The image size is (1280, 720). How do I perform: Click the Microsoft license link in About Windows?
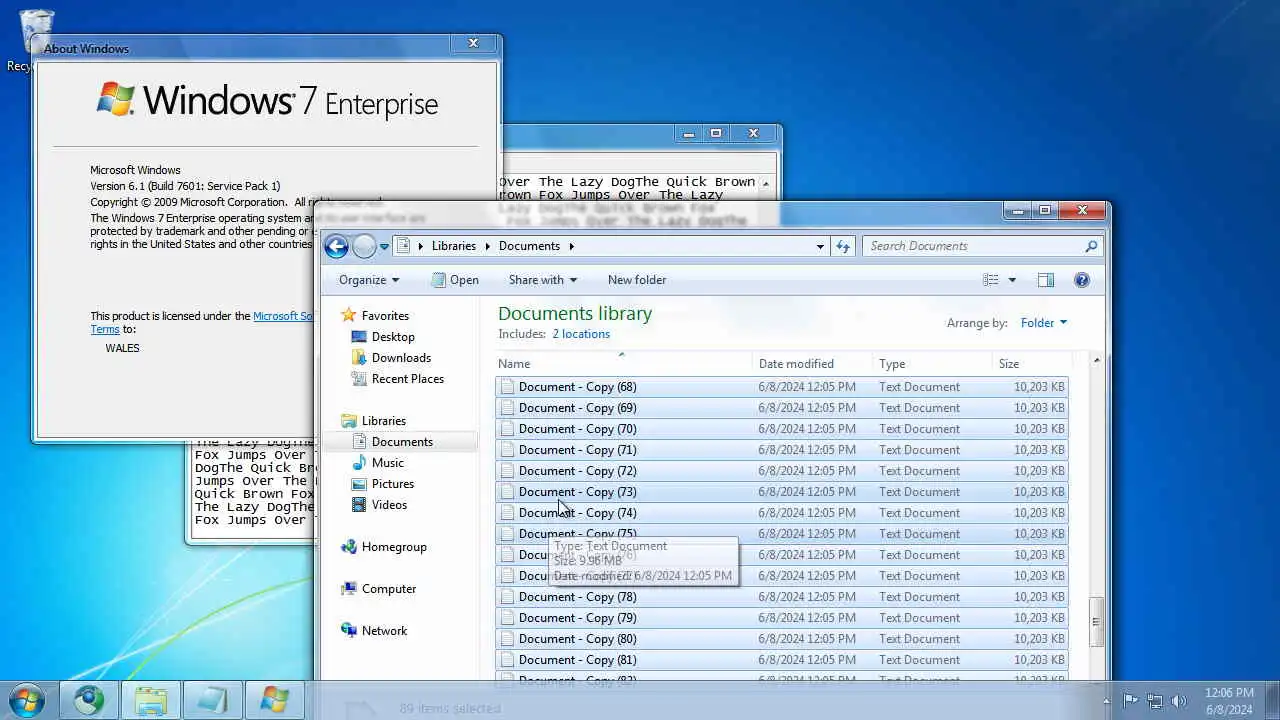(x=284, y=316)
